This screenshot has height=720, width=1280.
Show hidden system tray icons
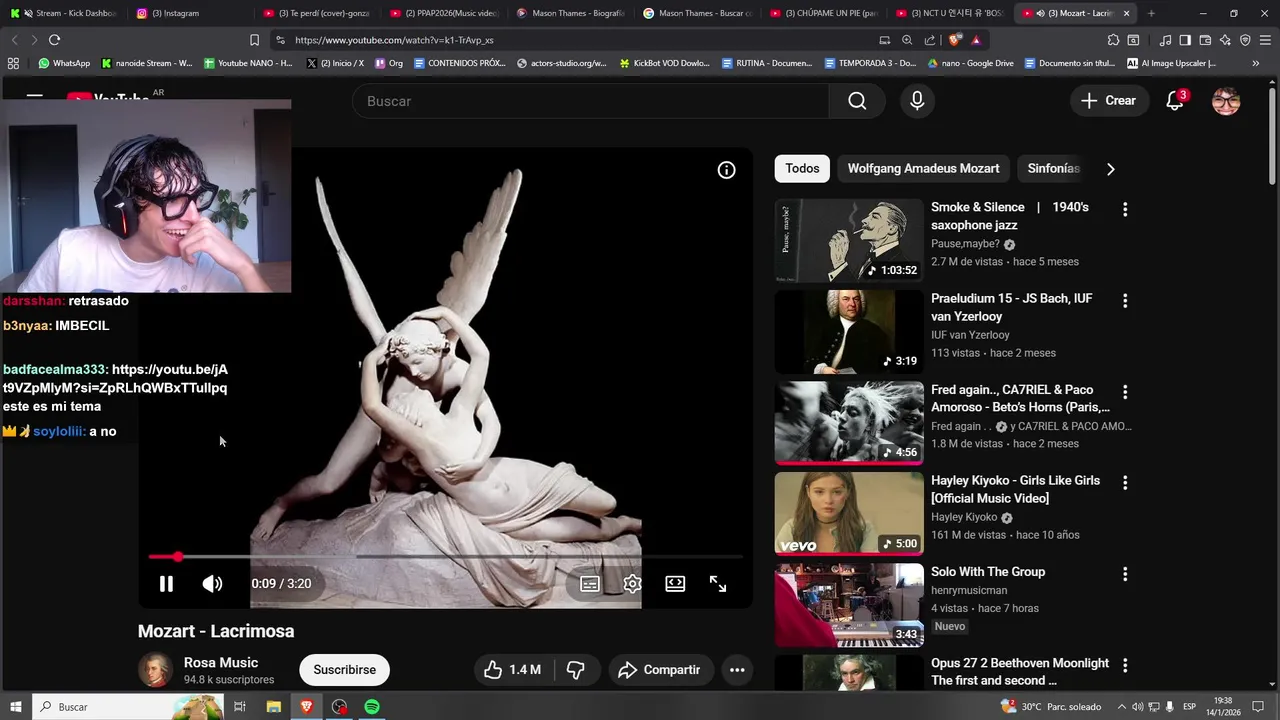[1121, 707]
